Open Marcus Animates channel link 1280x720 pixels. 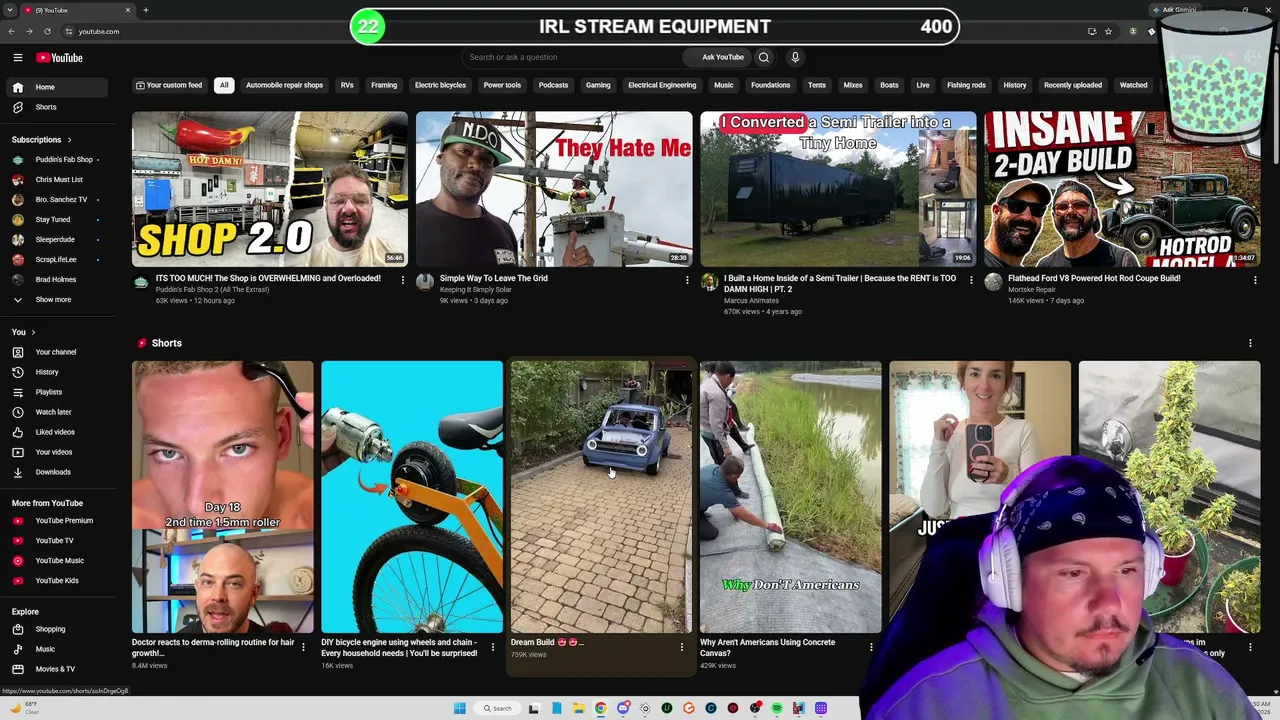click(752, 300)
